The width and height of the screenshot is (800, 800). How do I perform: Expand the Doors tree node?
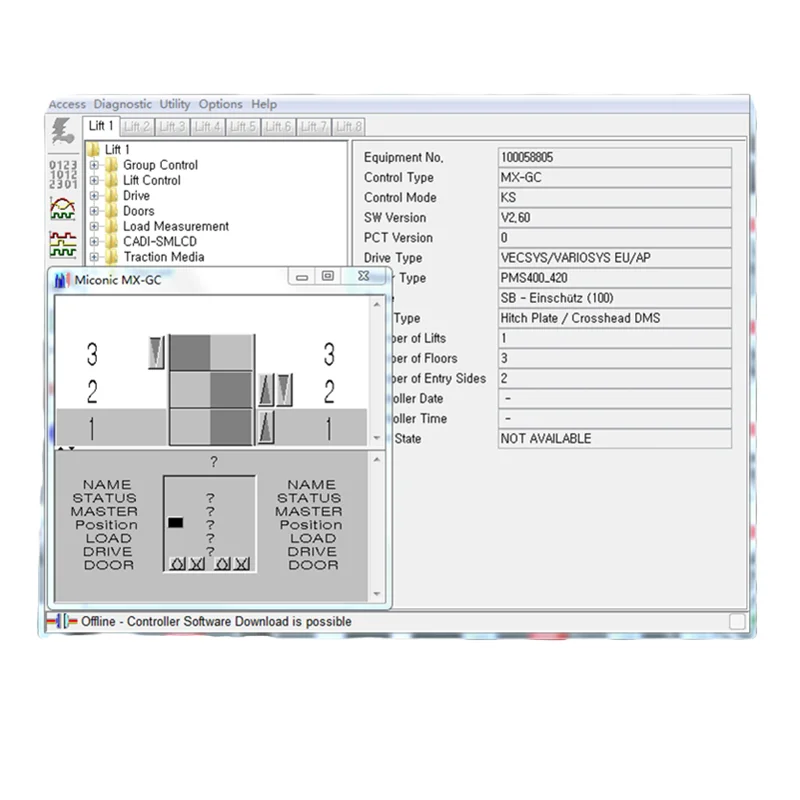pos(94,211)
